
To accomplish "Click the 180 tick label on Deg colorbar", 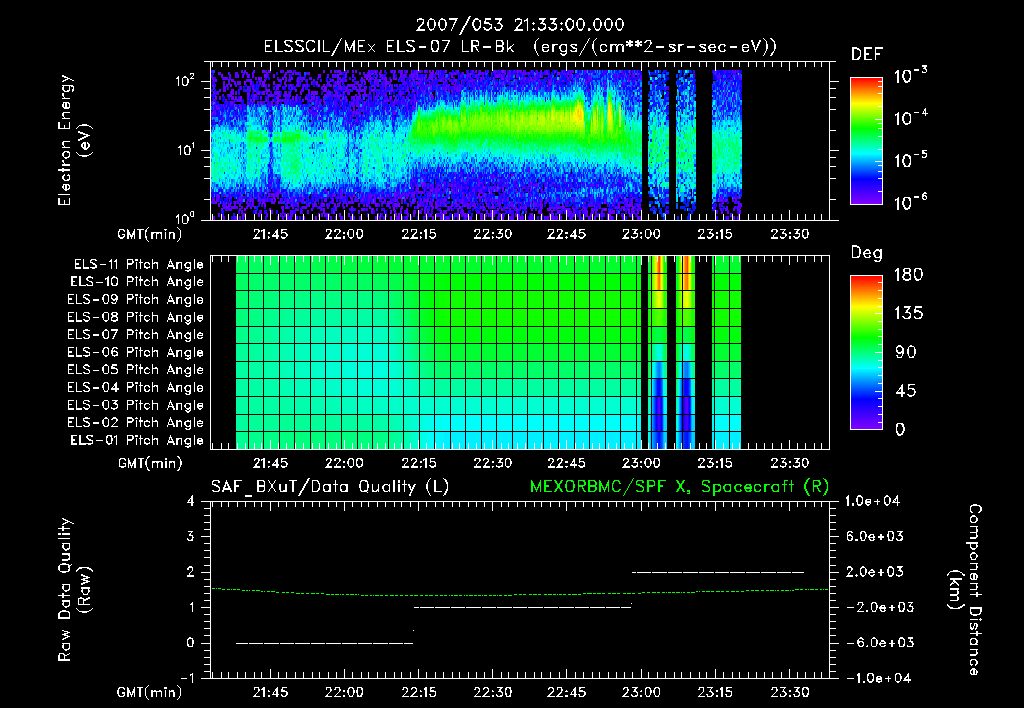I will (x=909, y=275).
